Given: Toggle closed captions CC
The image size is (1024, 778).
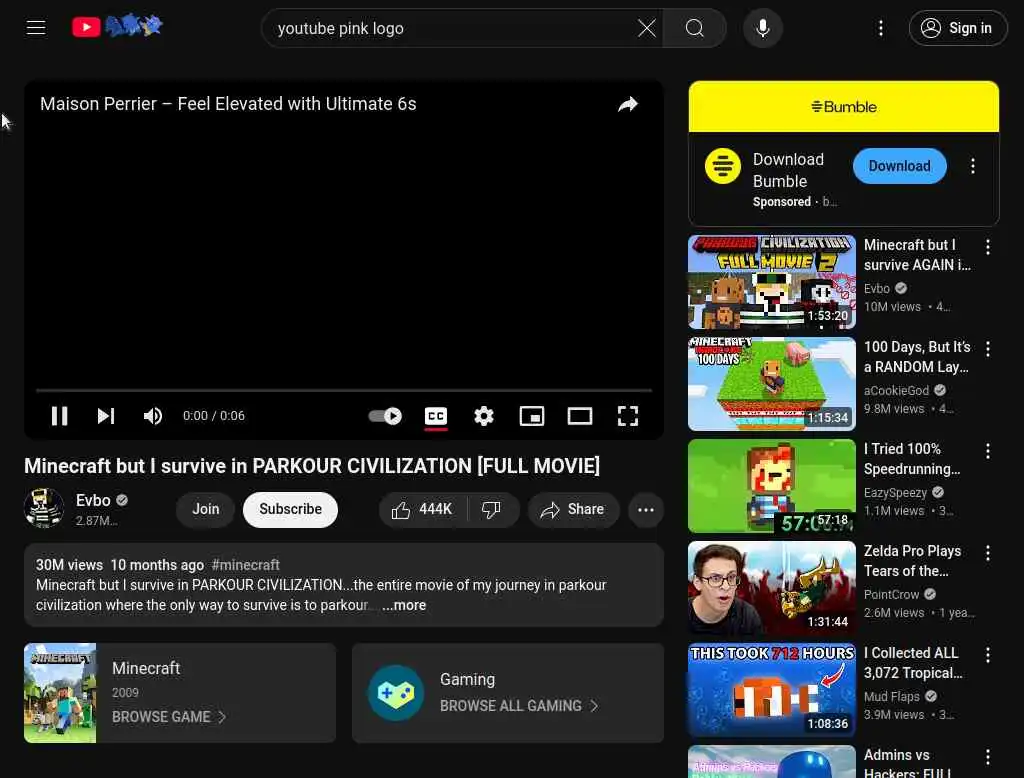Looking at the screenshot, I should (x=436, y=416).
